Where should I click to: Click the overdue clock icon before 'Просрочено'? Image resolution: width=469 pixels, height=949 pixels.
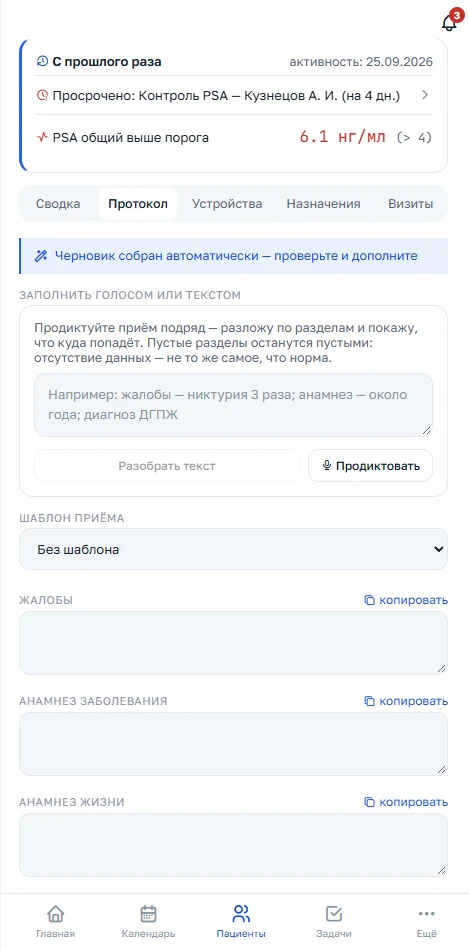(x=42, y=95)
